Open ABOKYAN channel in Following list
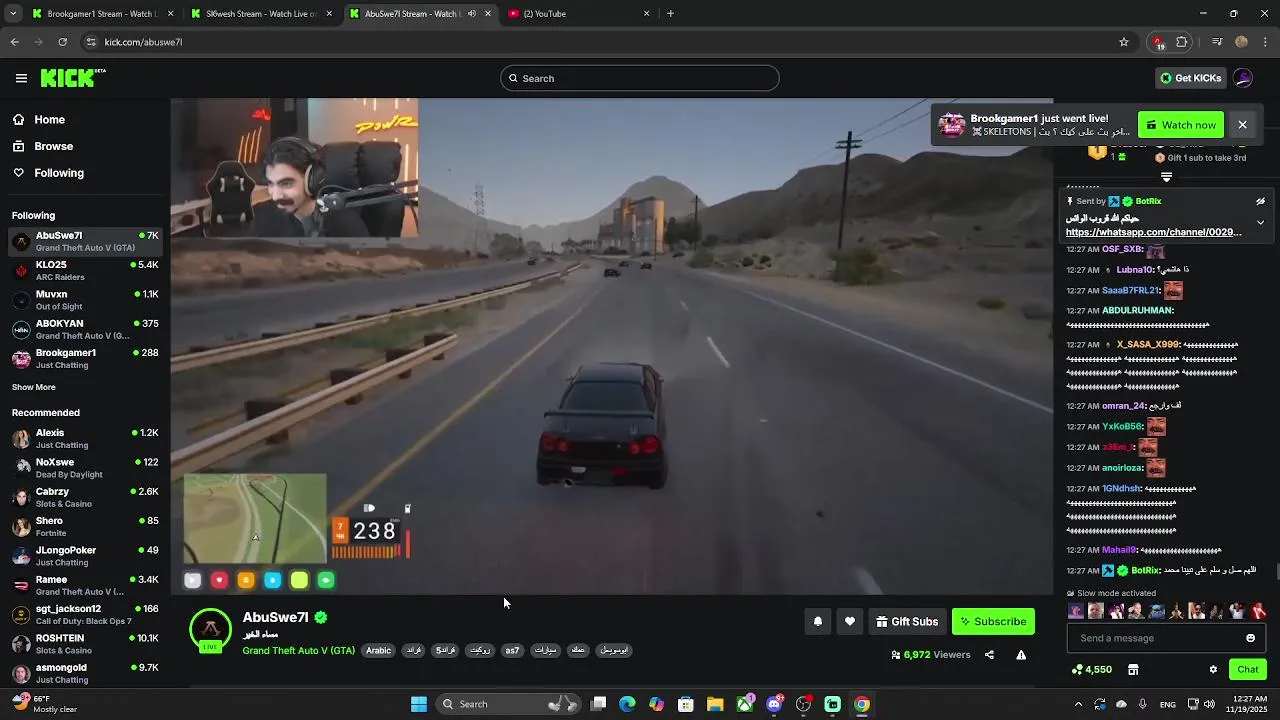This screenshot has width=1280, height=720. point(85,330)
